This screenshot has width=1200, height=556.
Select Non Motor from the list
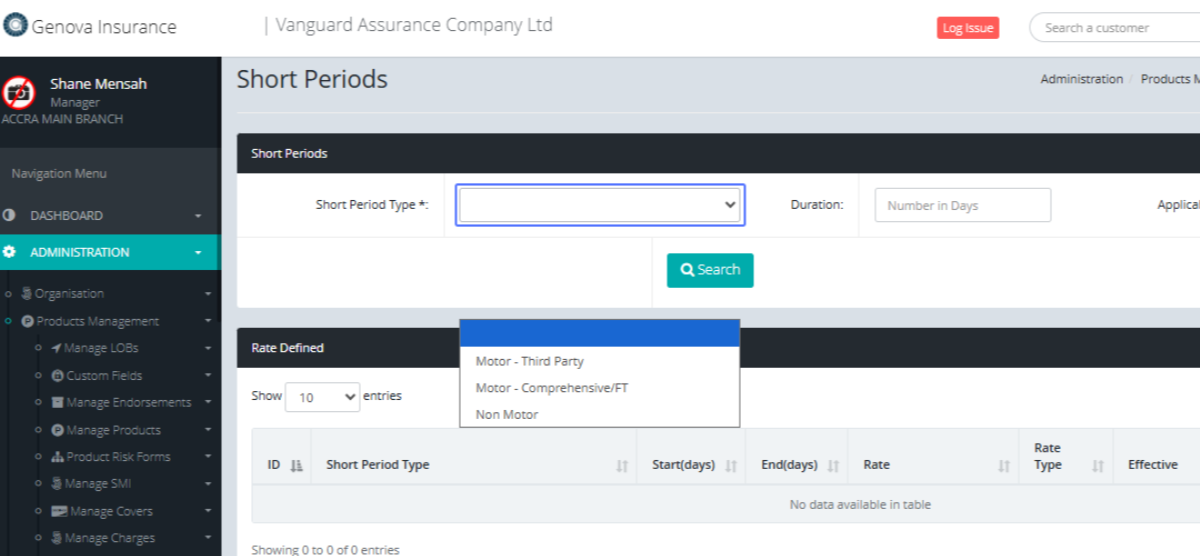coord(506,414)
